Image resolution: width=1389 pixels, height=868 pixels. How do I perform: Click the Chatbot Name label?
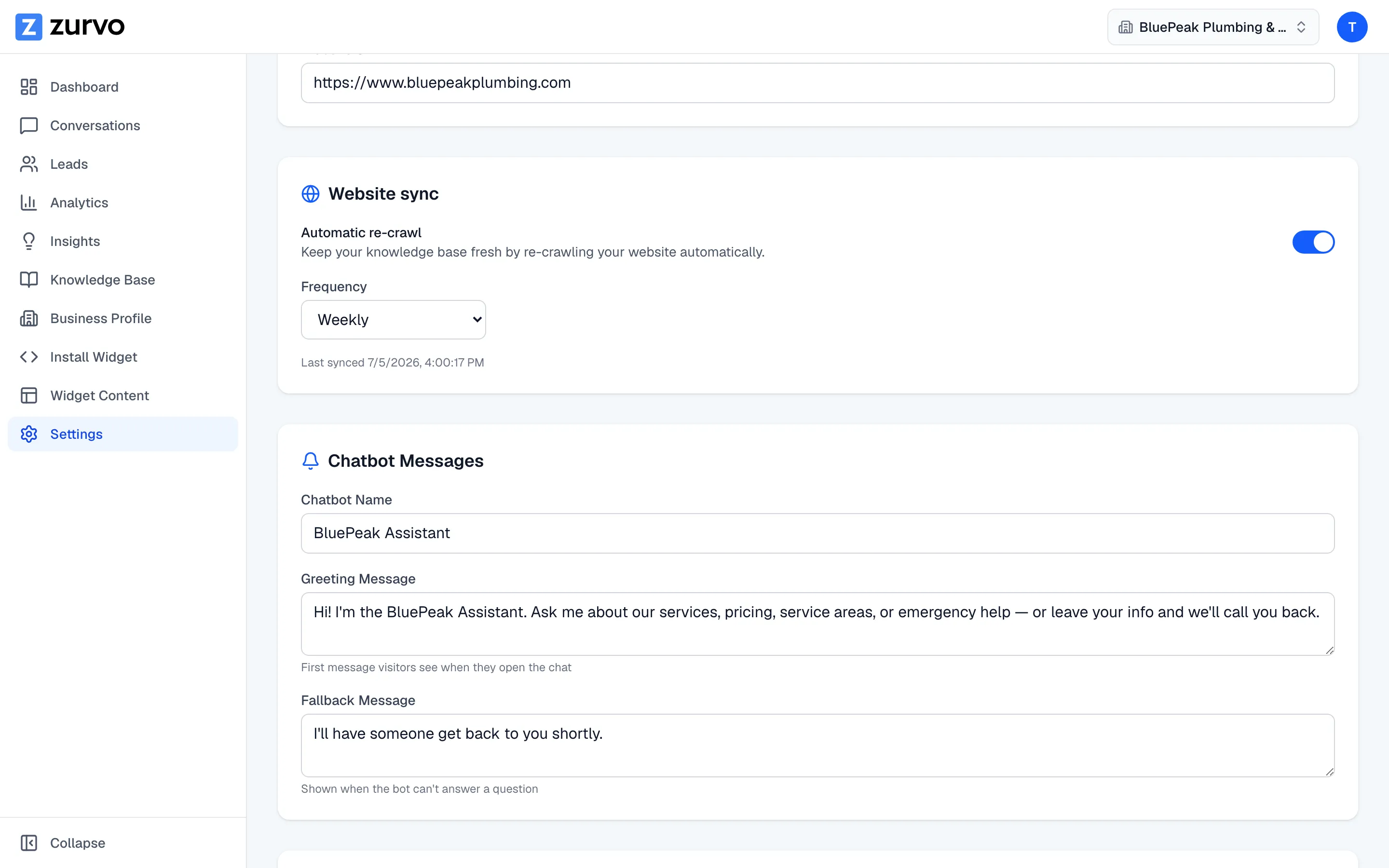pos(346,500)
